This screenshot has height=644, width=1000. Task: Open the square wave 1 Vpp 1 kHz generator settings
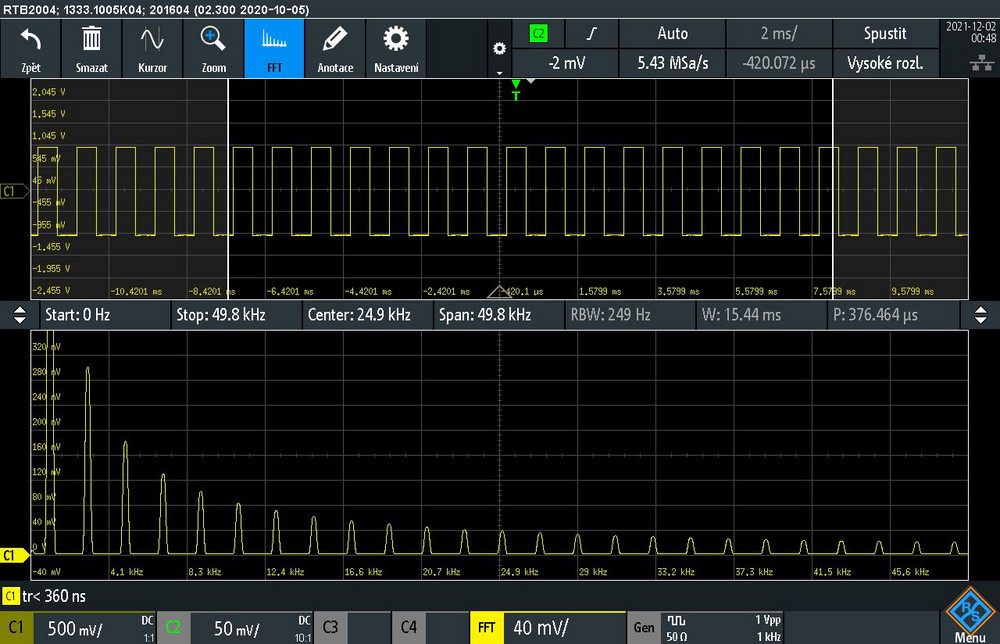point(722,627)
